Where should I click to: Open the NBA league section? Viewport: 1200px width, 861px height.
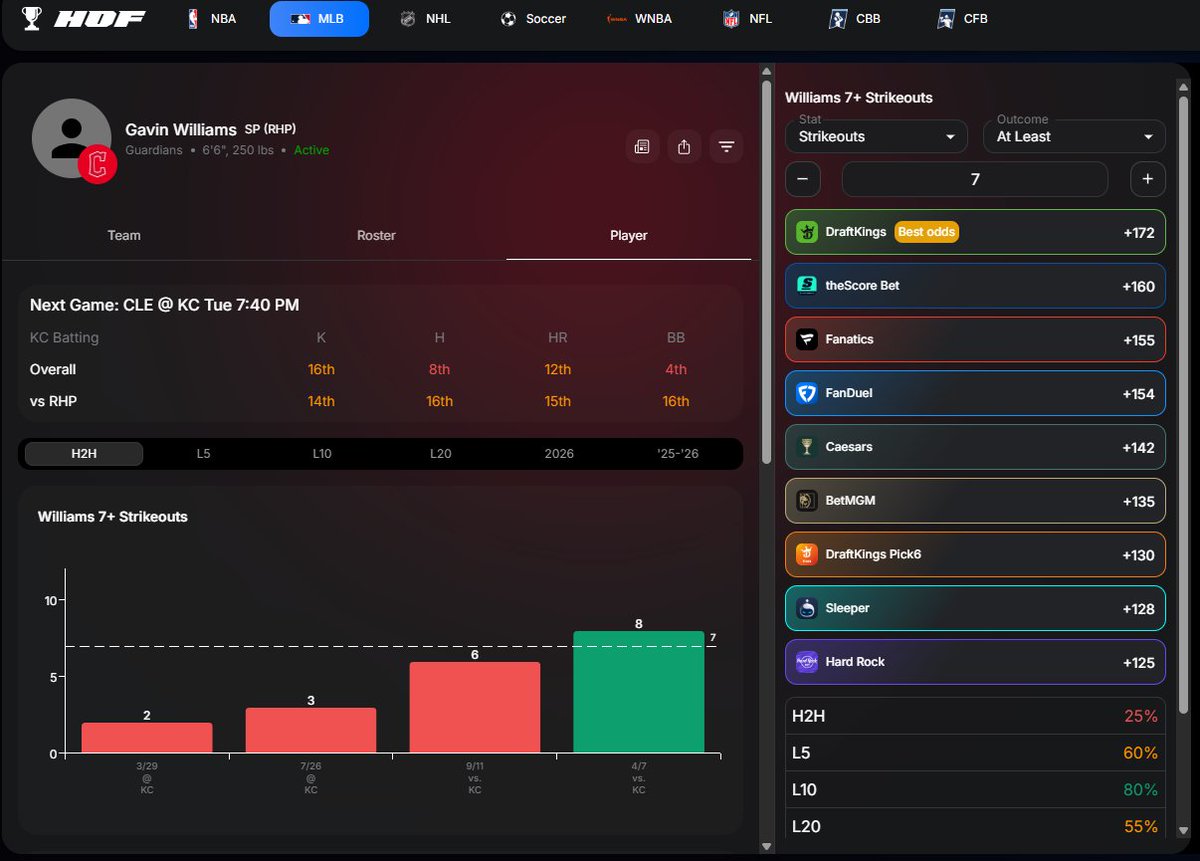[212, 19]
